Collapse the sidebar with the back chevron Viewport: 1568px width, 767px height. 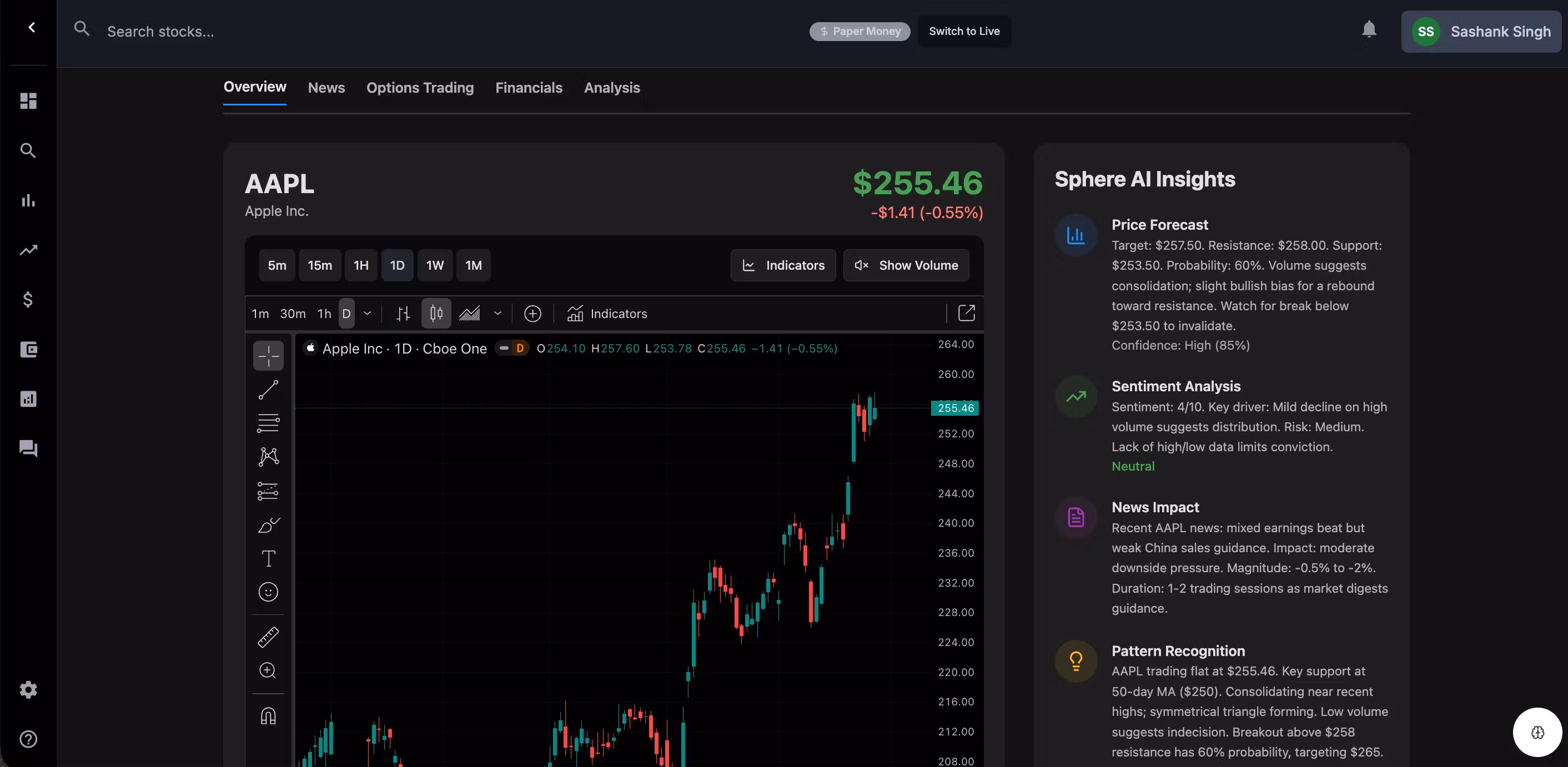click(32, 27)
